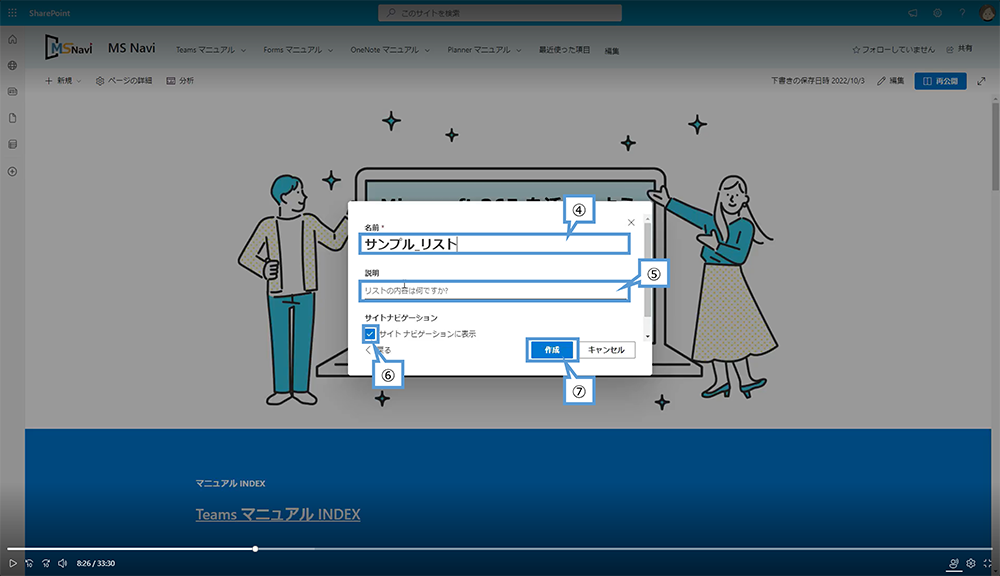Open the news icon in left rail
The image size is (1000, 576).
click(x=12, y=92)
